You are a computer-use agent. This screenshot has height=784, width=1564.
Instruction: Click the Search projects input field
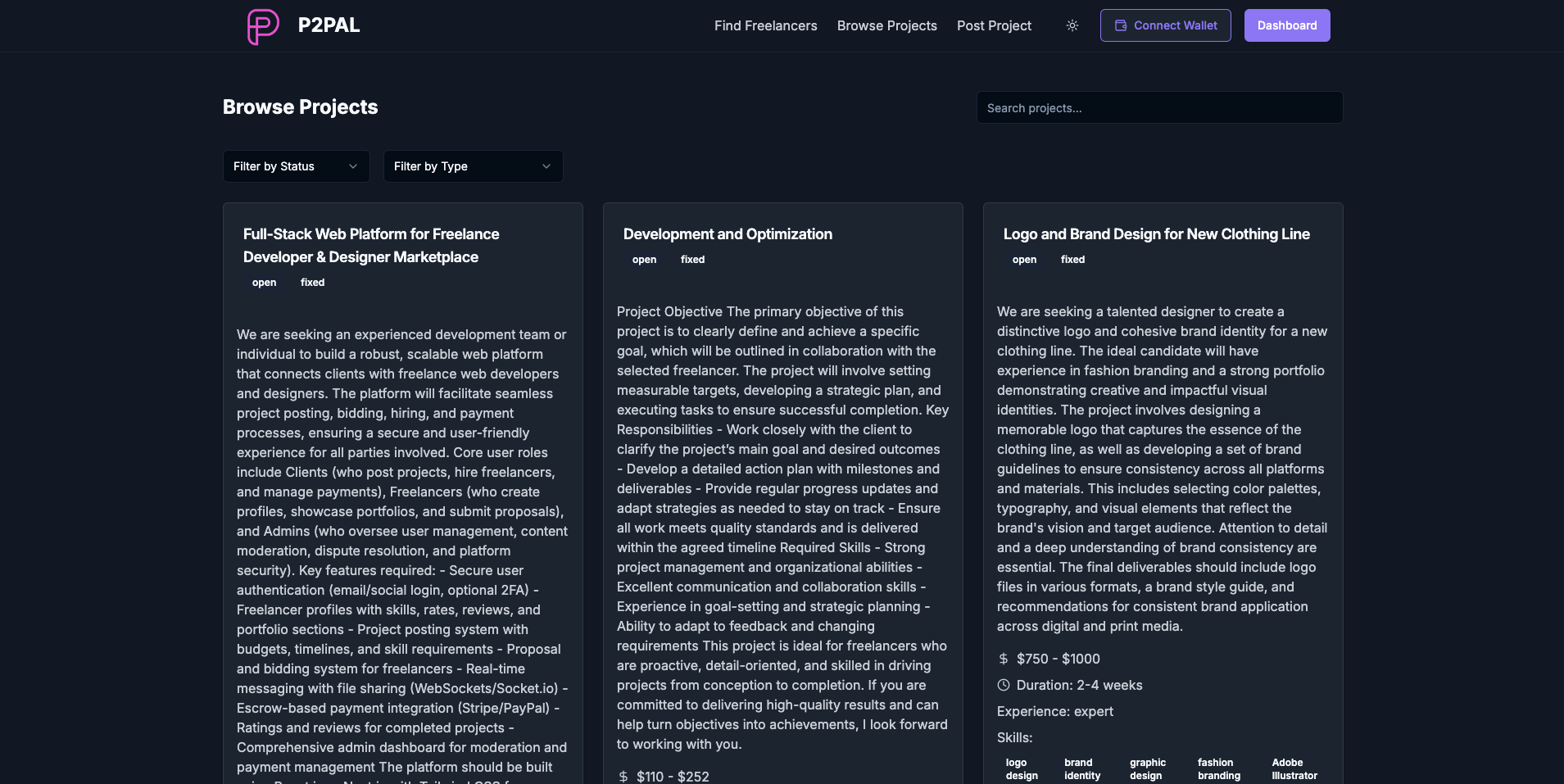(1158, 108)
